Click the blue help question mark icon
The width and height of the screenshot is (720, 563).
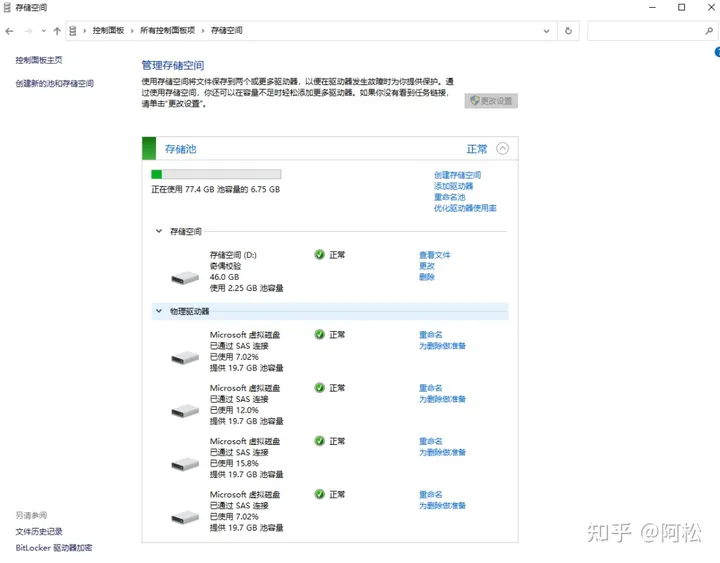[716, 52]
